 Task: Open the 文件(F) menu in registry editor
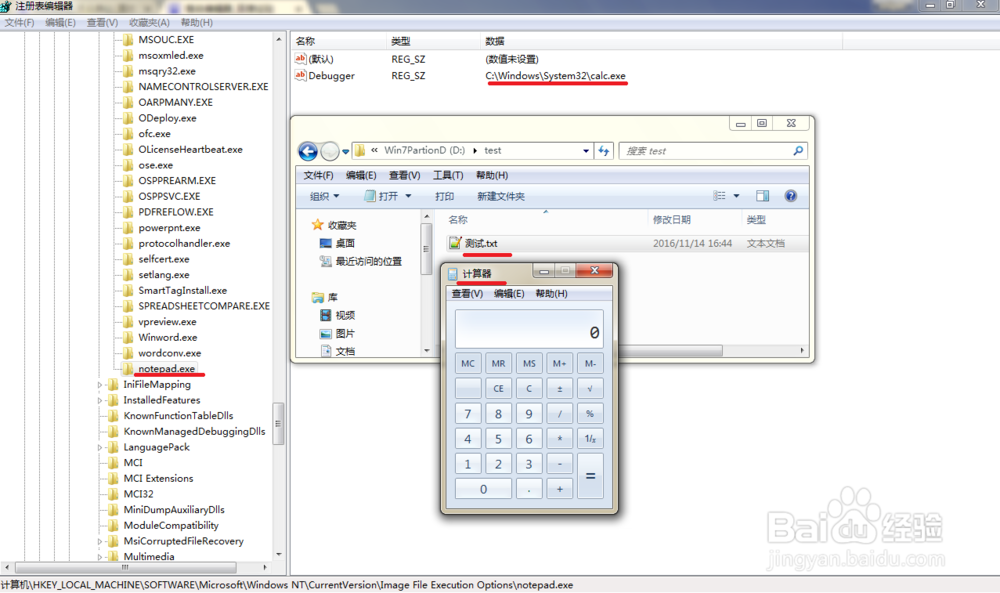point(19,22)
